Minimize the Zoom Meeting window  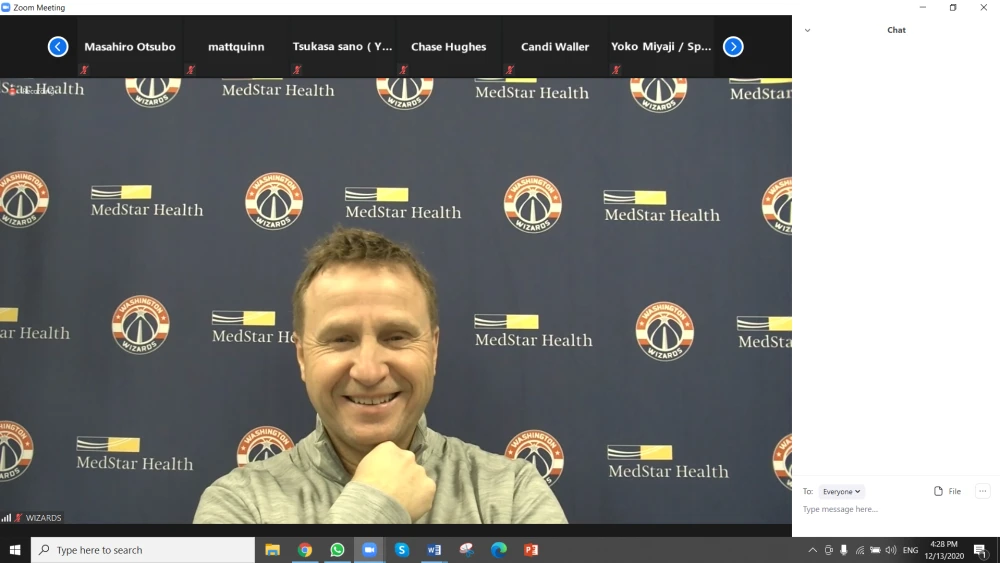click(x=923, y=8)
